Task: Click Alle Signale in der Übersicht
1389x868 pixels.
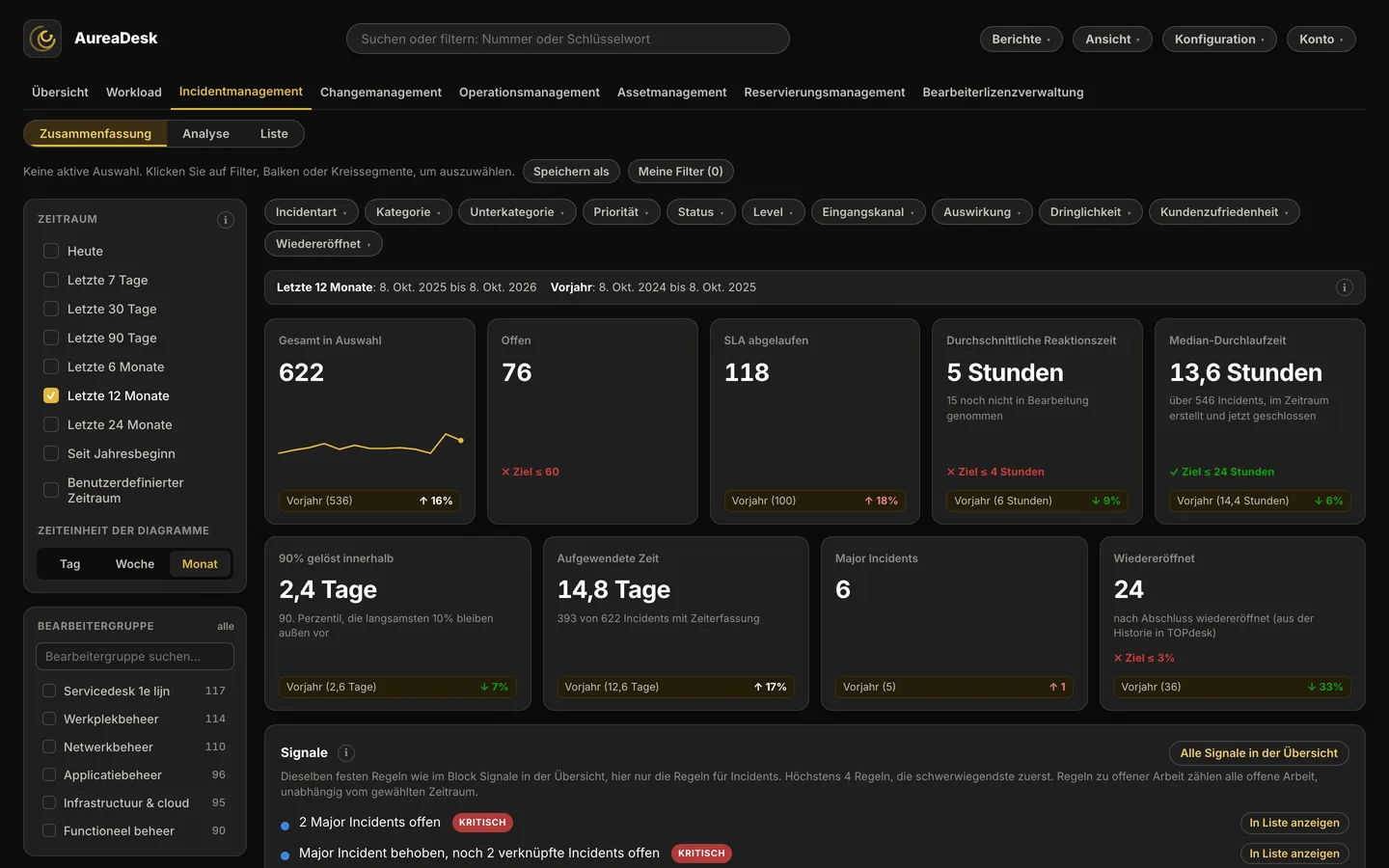Action: [x=1259, y=753]
